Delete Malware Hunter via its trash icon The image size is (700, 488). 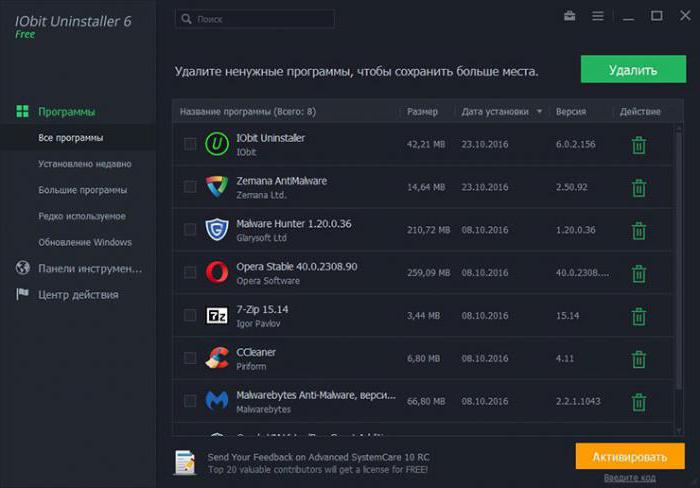(639, 230)
